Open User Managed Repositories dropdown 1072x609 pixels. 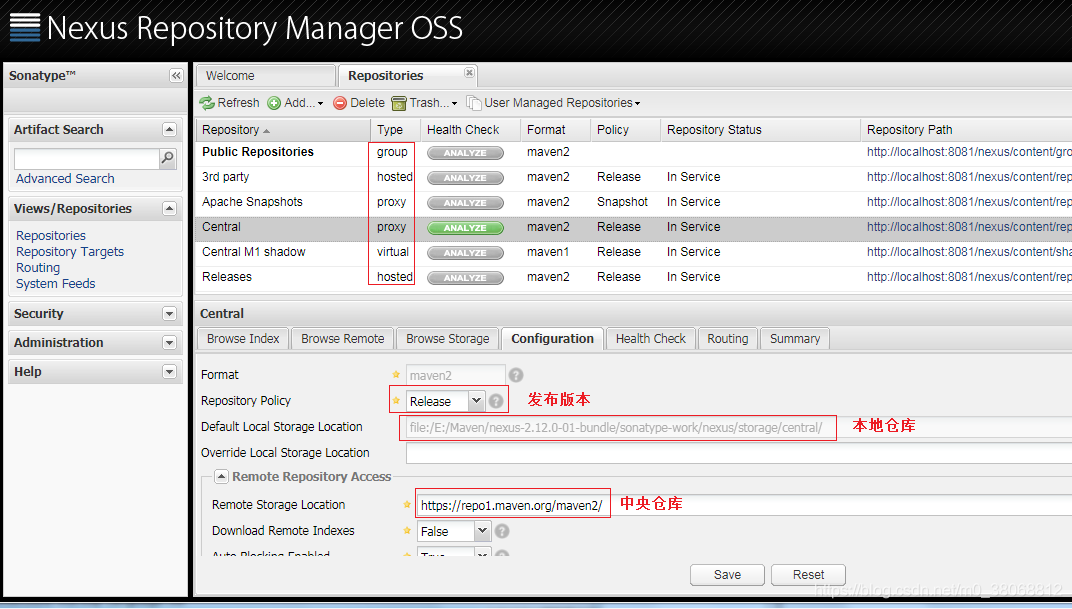[554, 103]
